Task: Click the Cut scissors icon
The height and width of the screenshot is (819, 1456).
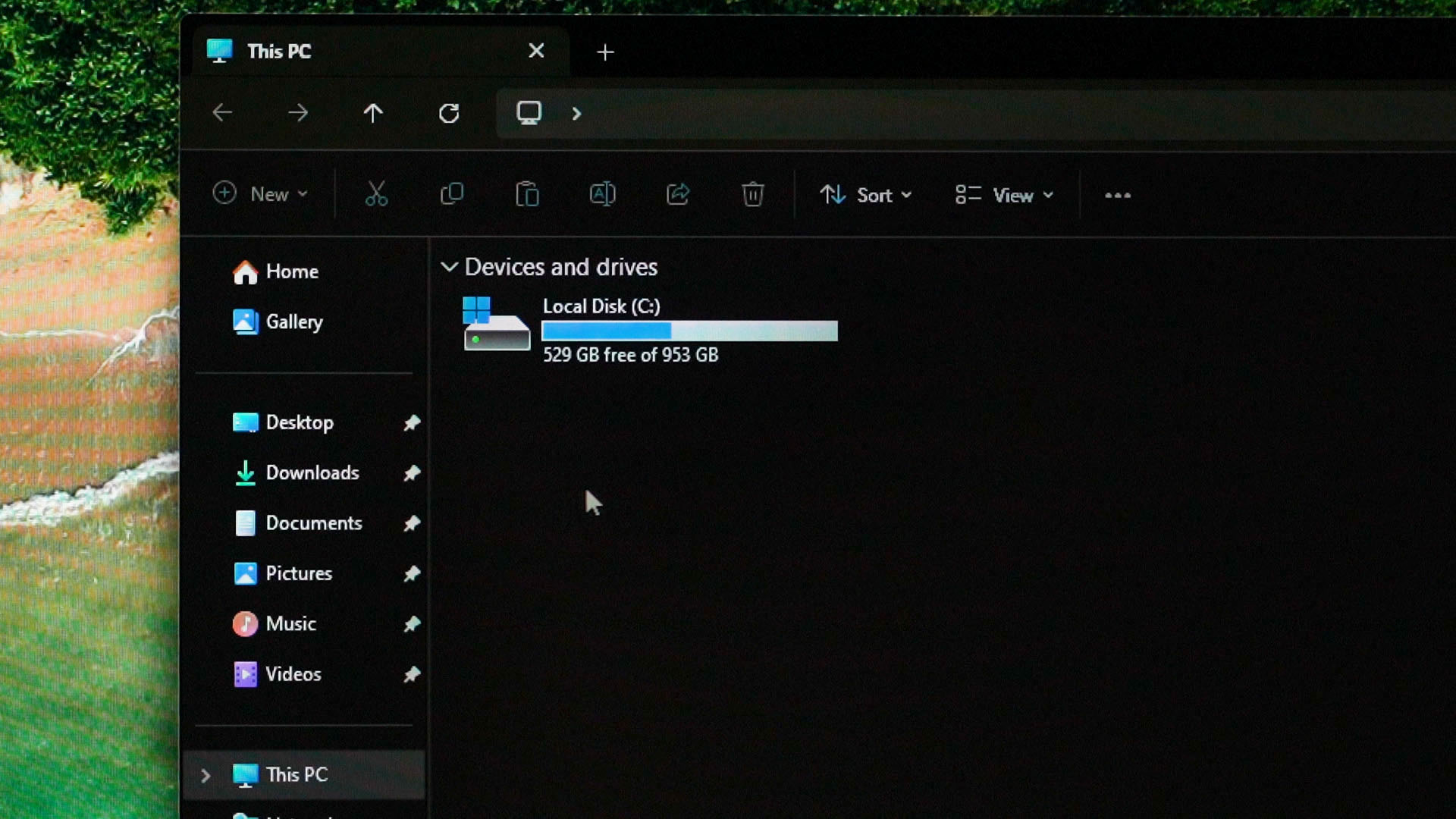Action: point(376,194)
